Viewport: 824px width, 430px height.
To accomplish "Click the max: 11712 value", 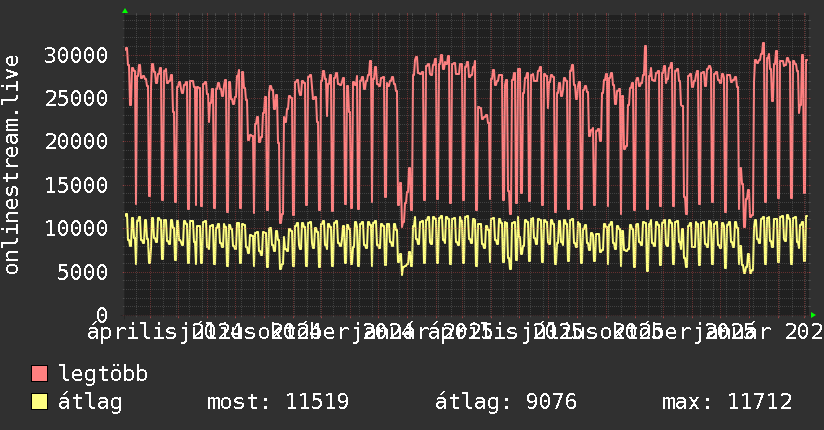I will click(x=727, y=402).
